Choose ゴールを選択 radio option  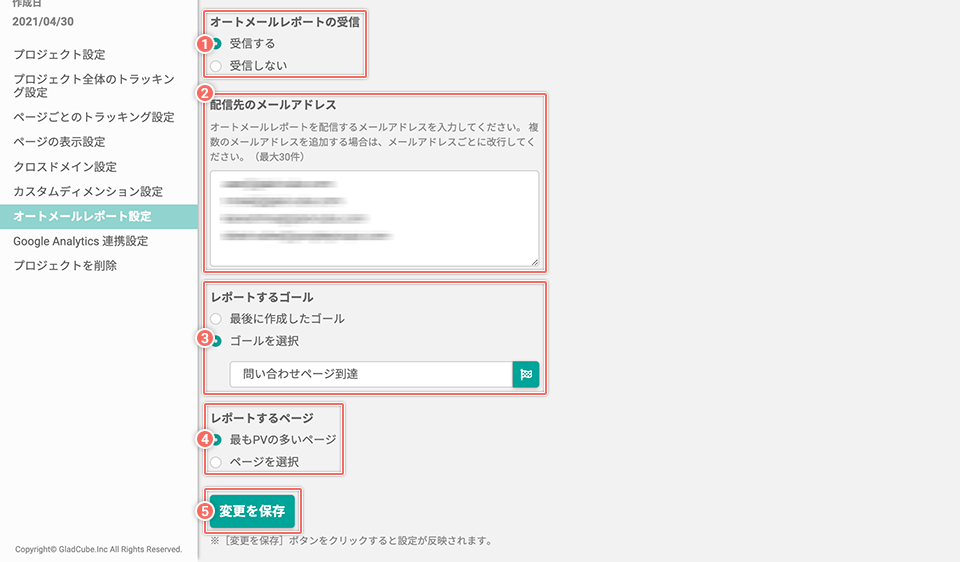(216, 341)
